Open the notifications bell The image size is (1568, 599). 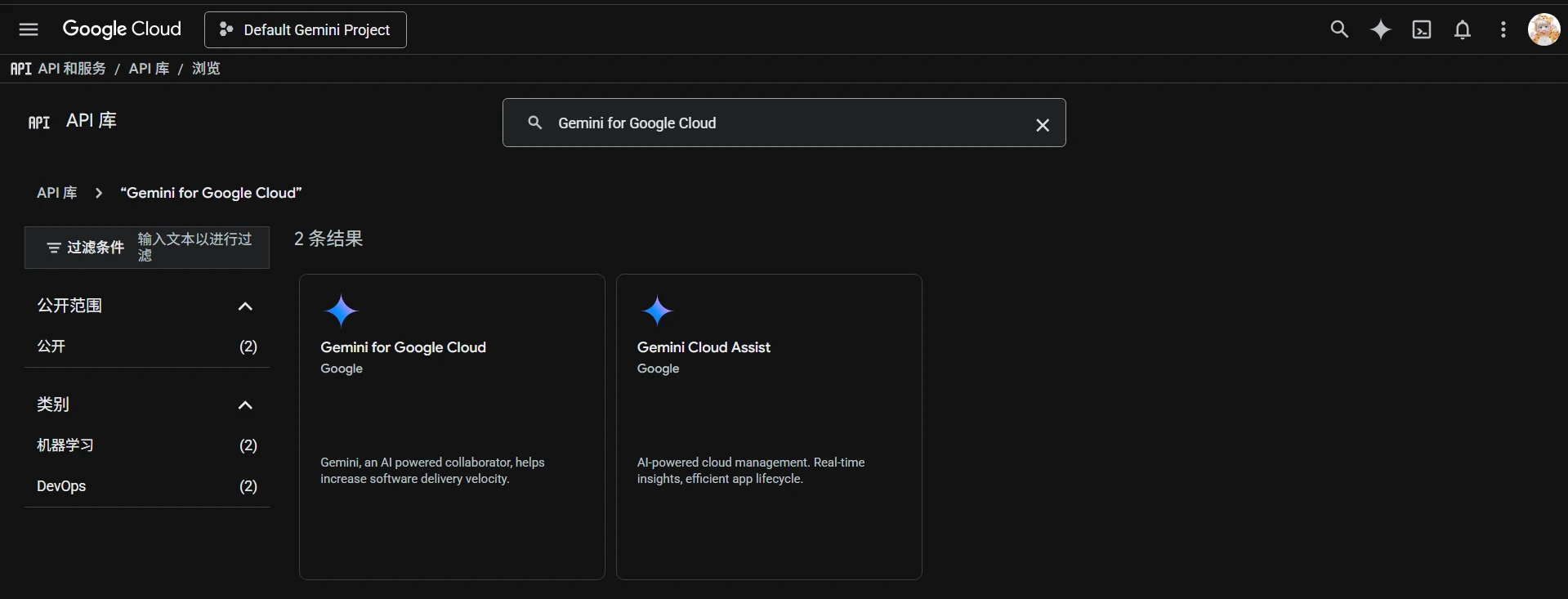(x=1463, y=29)
